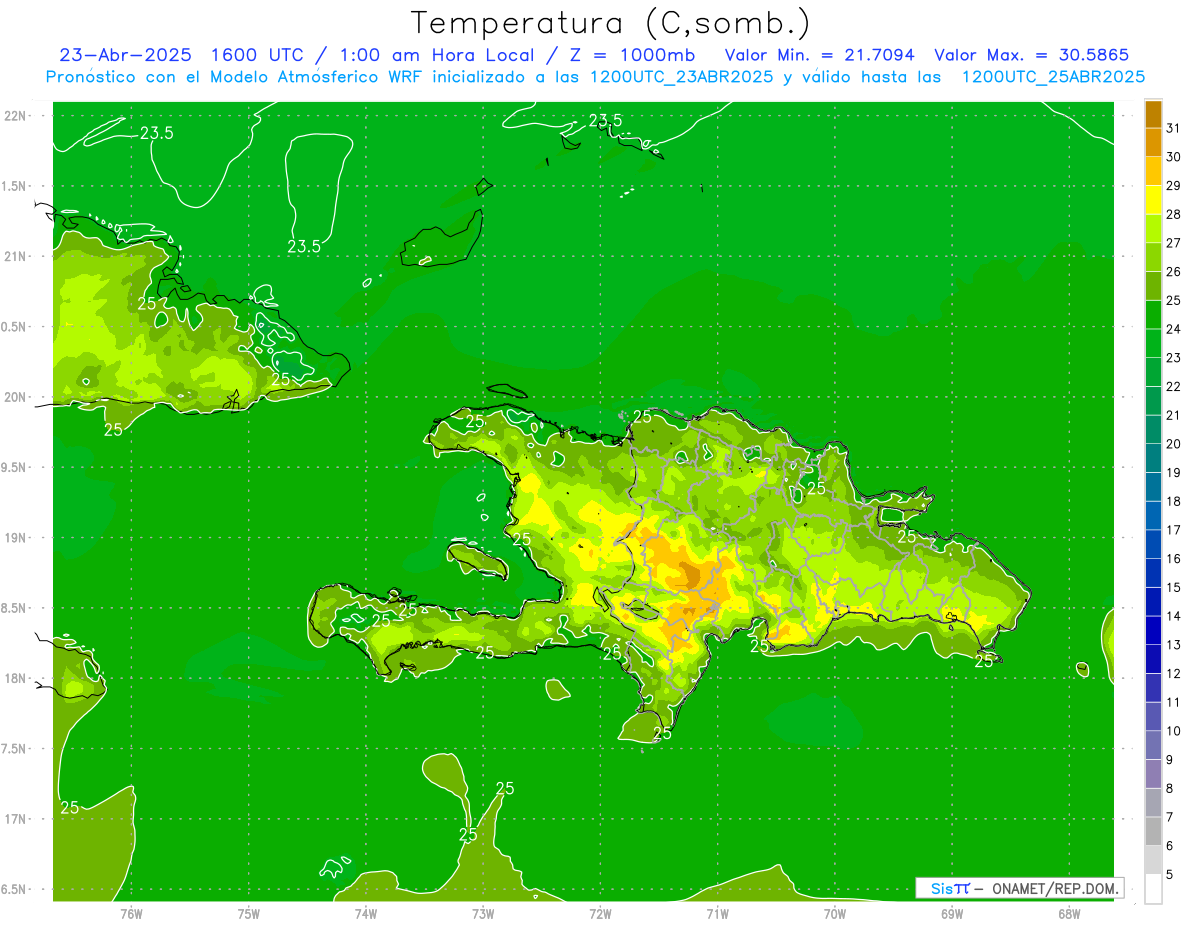Image resolution: width=1200 pixels, height=927 pixels.
Task: Click the 20N latitude axis label
Action: click(x=15, y=397)
